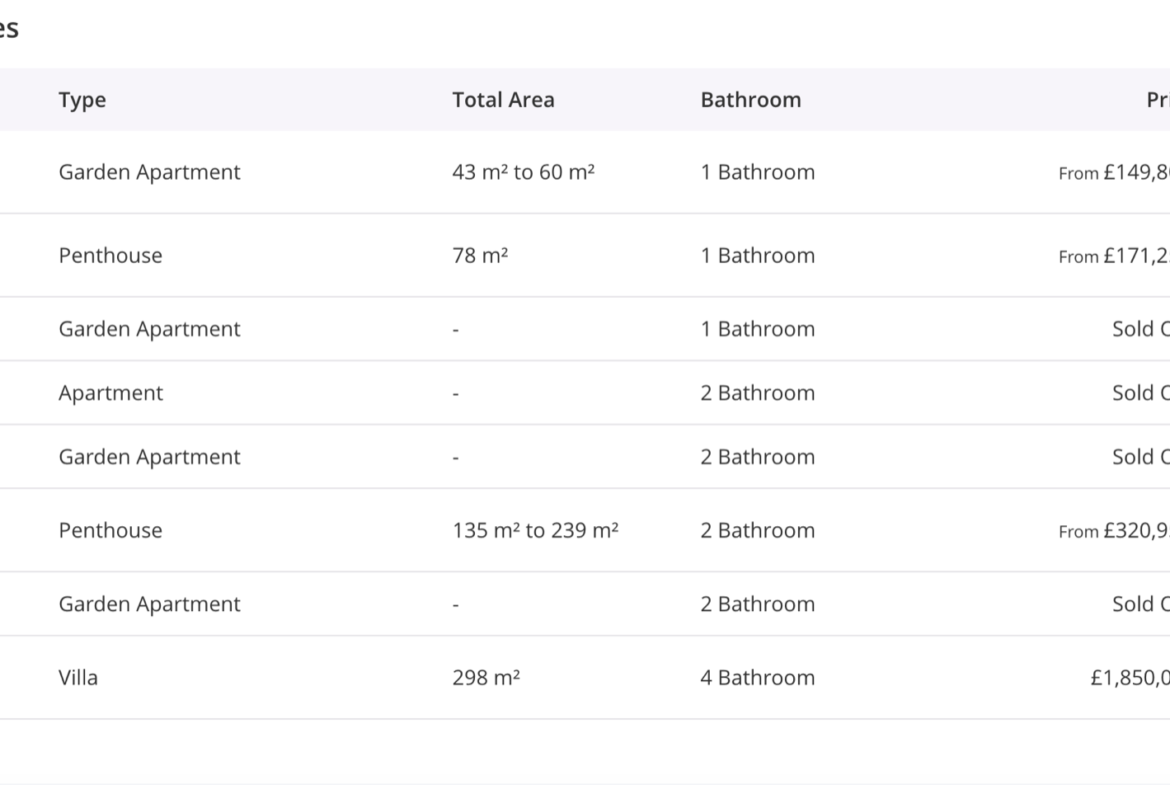Click the Bathroom column header

click(x=750, y=100)
